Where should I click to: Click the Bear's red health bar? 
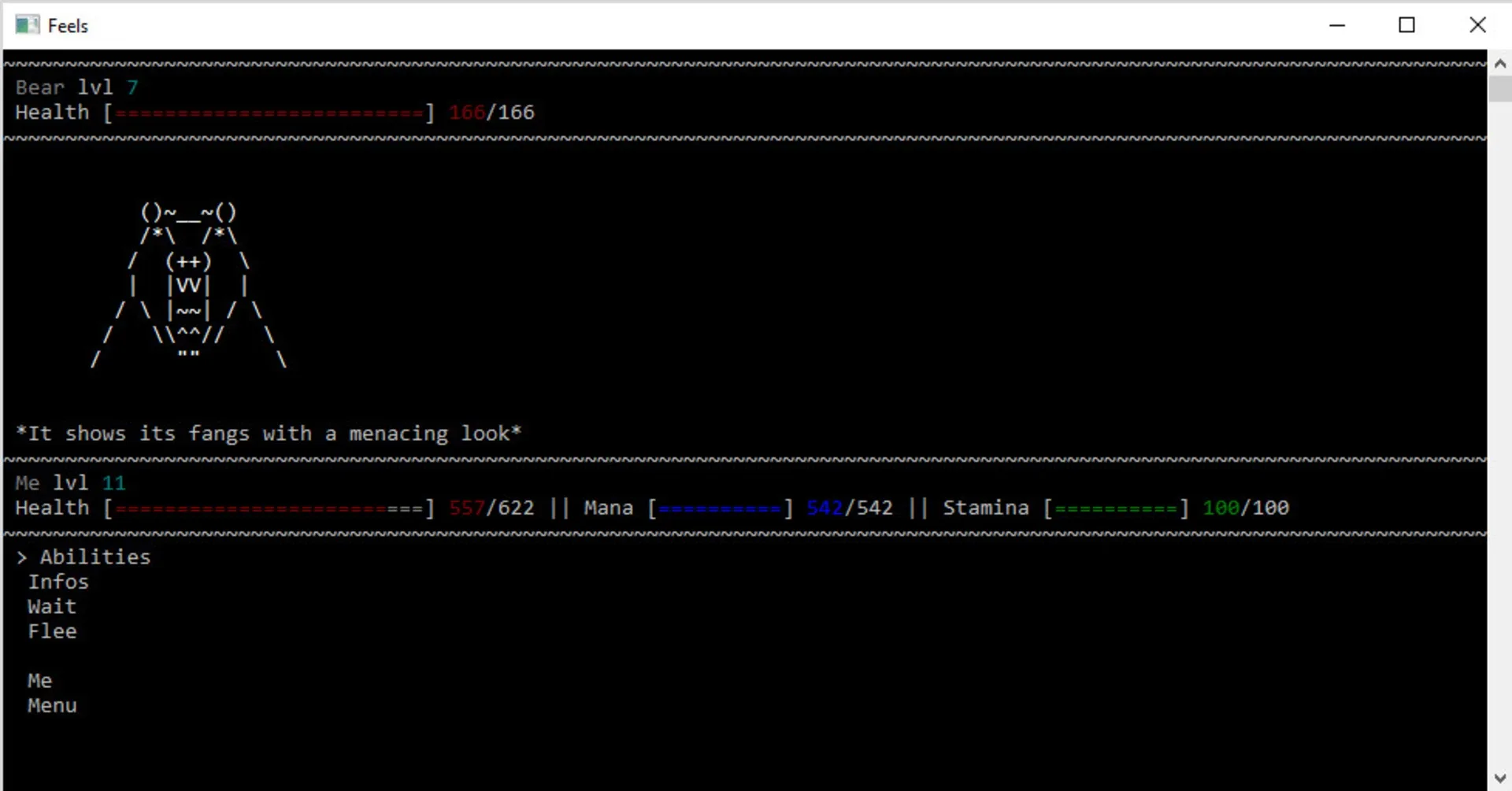click(x=269, y=113)
